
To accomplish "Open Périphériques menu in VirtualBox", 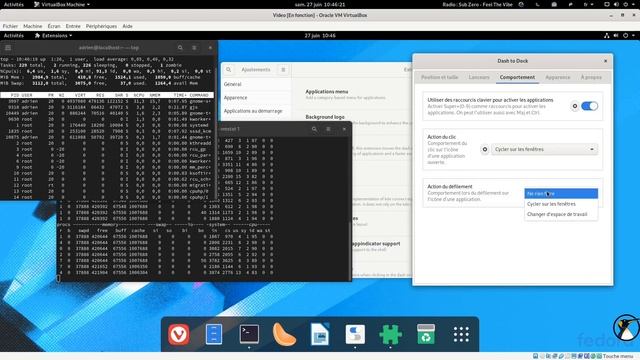I will (101, 26).
